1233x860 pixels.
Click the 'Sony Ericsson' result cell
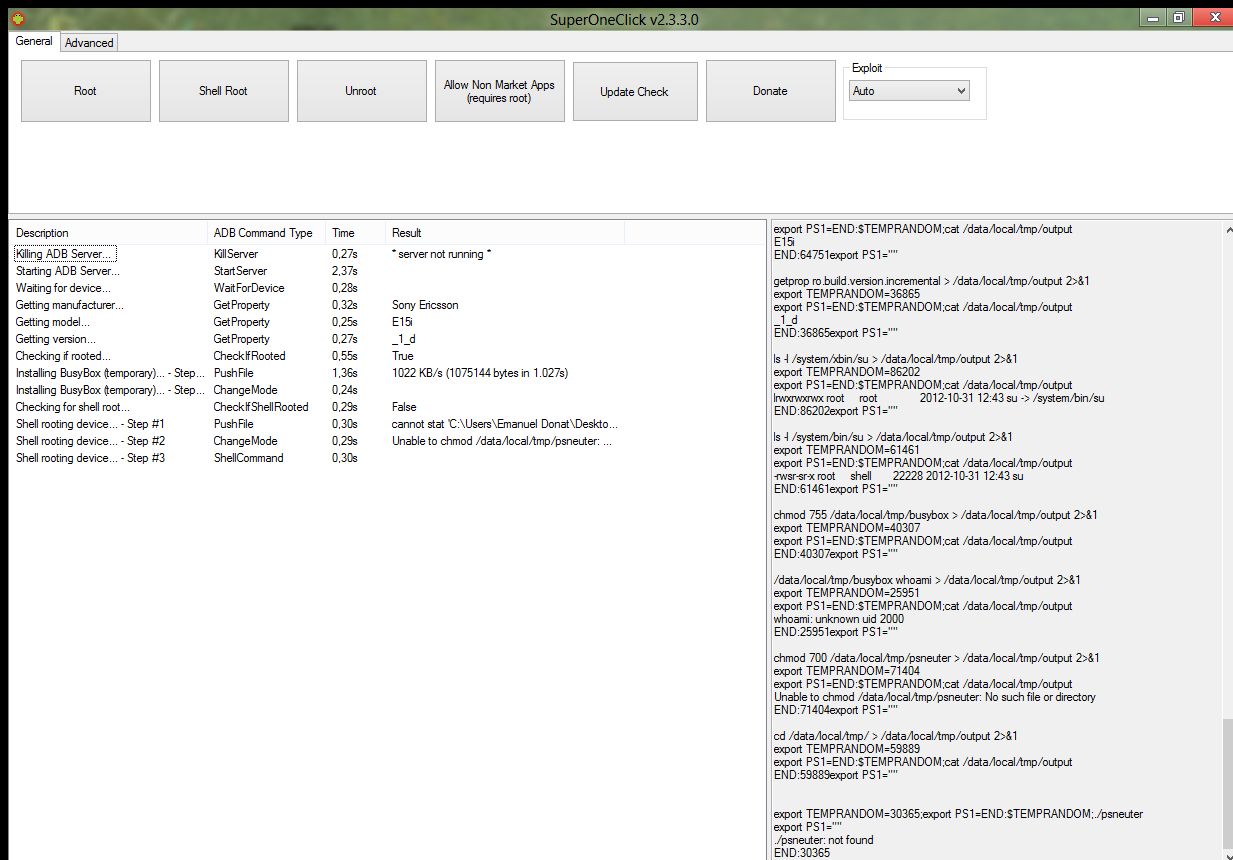[x=425, y=305]
